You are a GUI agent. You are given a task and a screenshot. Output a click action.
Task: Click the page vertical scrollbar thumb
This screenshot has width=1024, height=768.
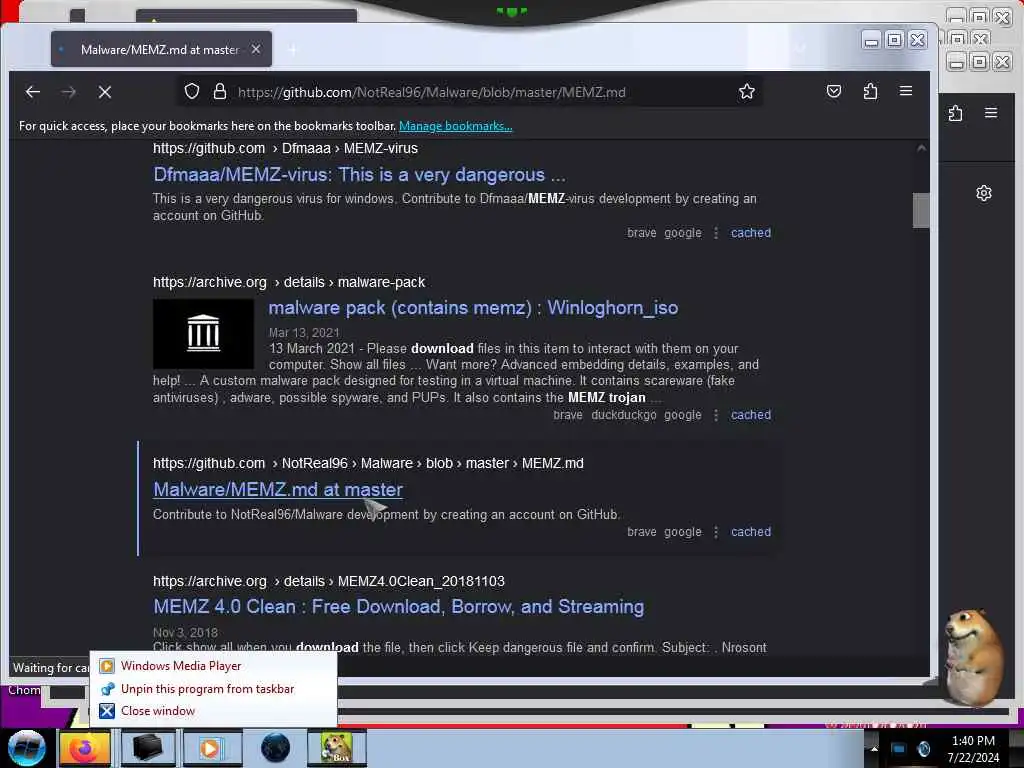(921, 210)
